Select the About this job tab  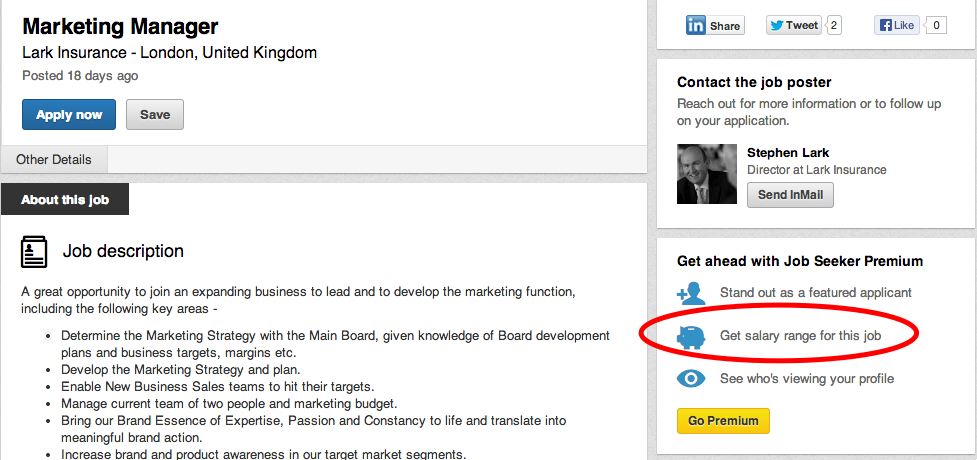point(65,200)
